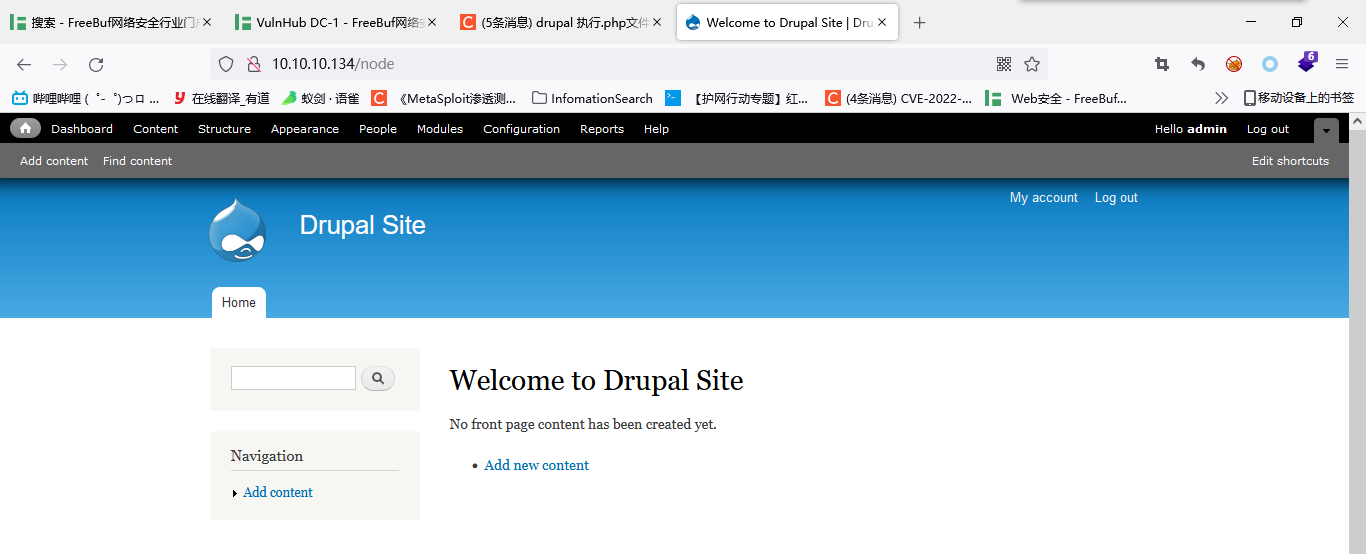1366x554 pixels.
Task: Click Add content in Navigation block
Action: pos(278,492)
